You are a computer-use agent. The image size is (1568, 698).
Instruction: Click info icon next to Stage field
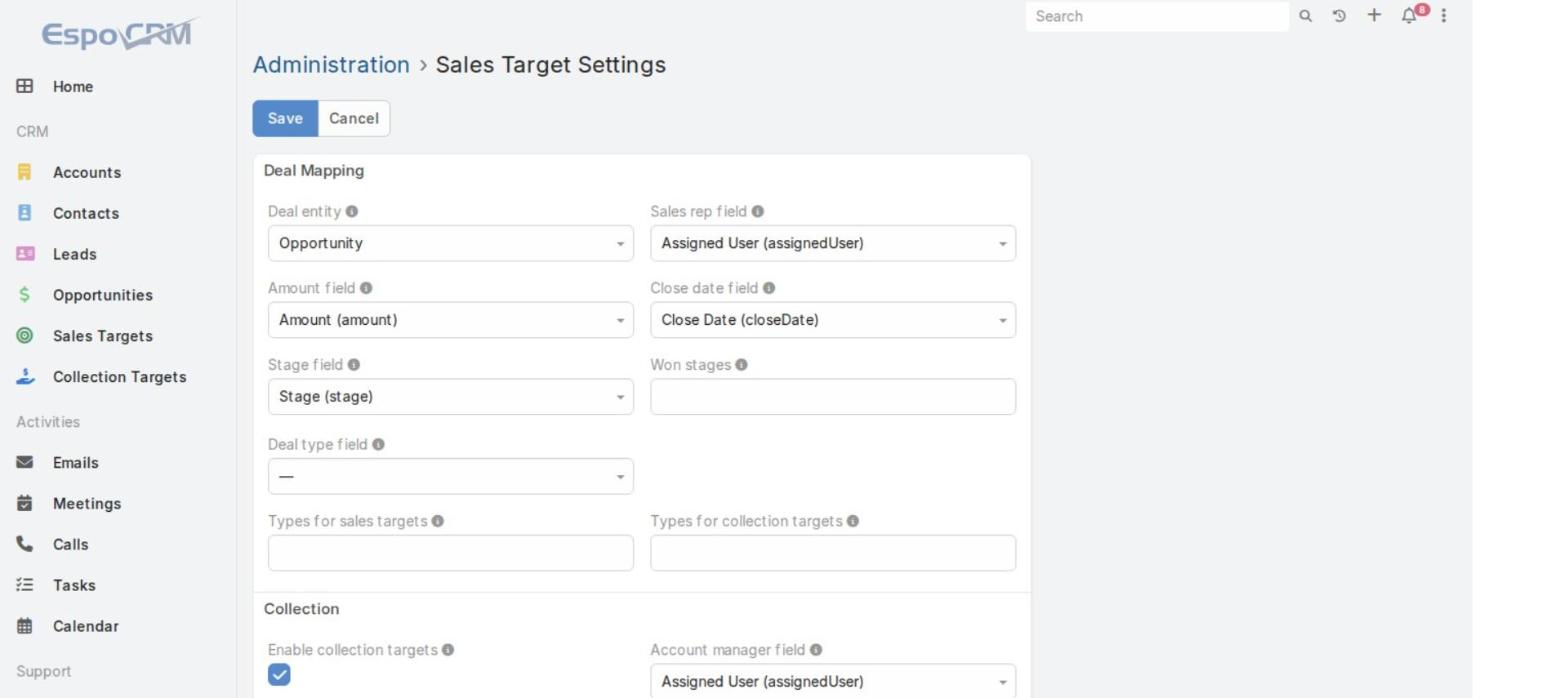point(354,365)
